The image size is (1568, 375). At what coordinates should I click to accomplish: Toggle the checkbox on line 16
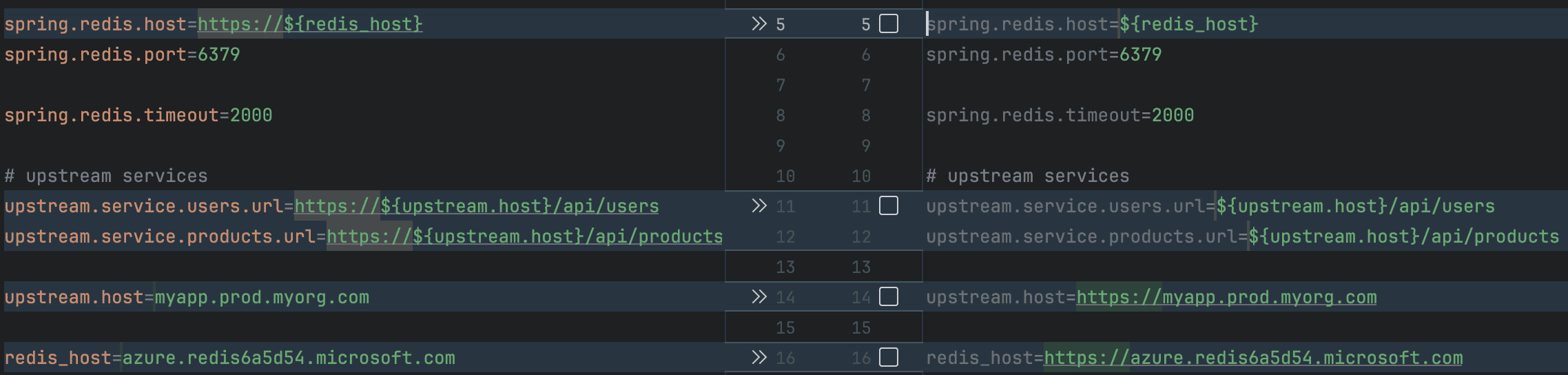coord(889,358)
